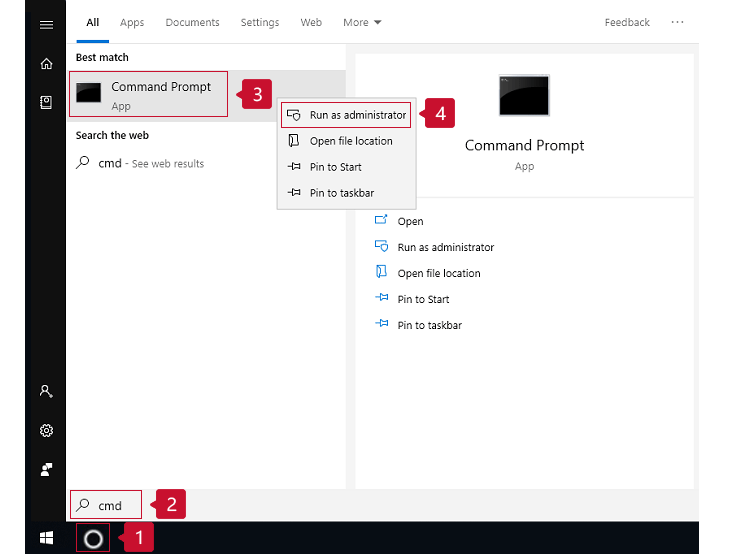Image resolution: width=750 pixels, height=554 pixels.
Task: Click the account user icon in sidebar
Action: pyautogui.click(x=46, y=392)
